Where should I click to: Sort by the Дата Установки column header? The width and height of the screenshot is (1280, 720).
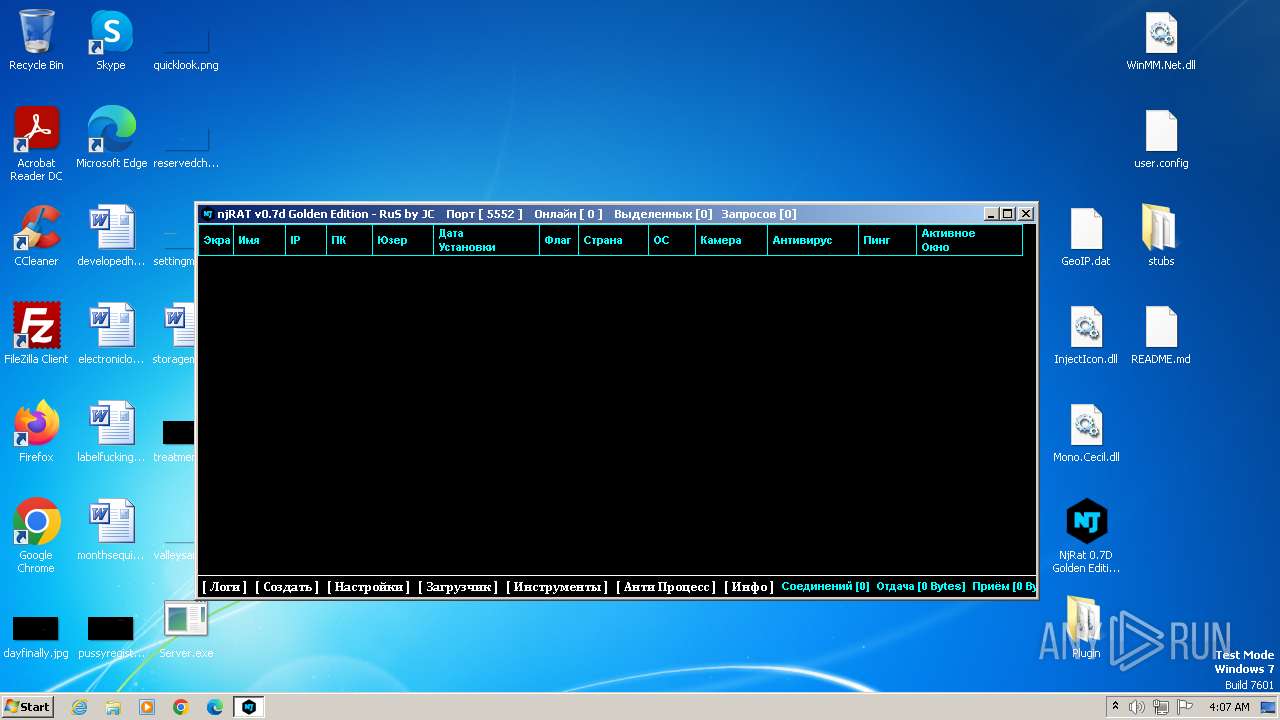coord(487,240)
